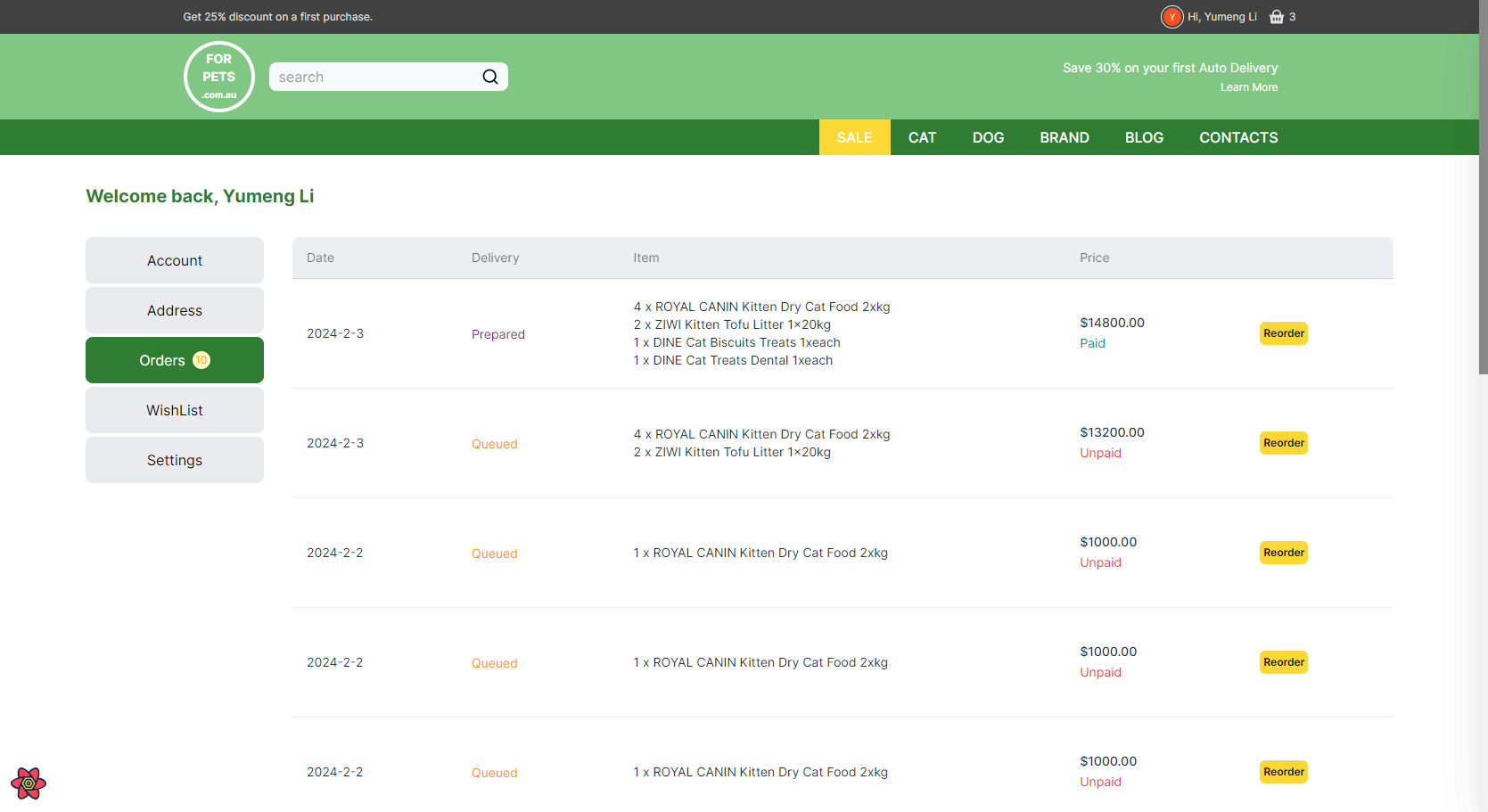
Task: Go to the Address section
Action: [175, 310]
